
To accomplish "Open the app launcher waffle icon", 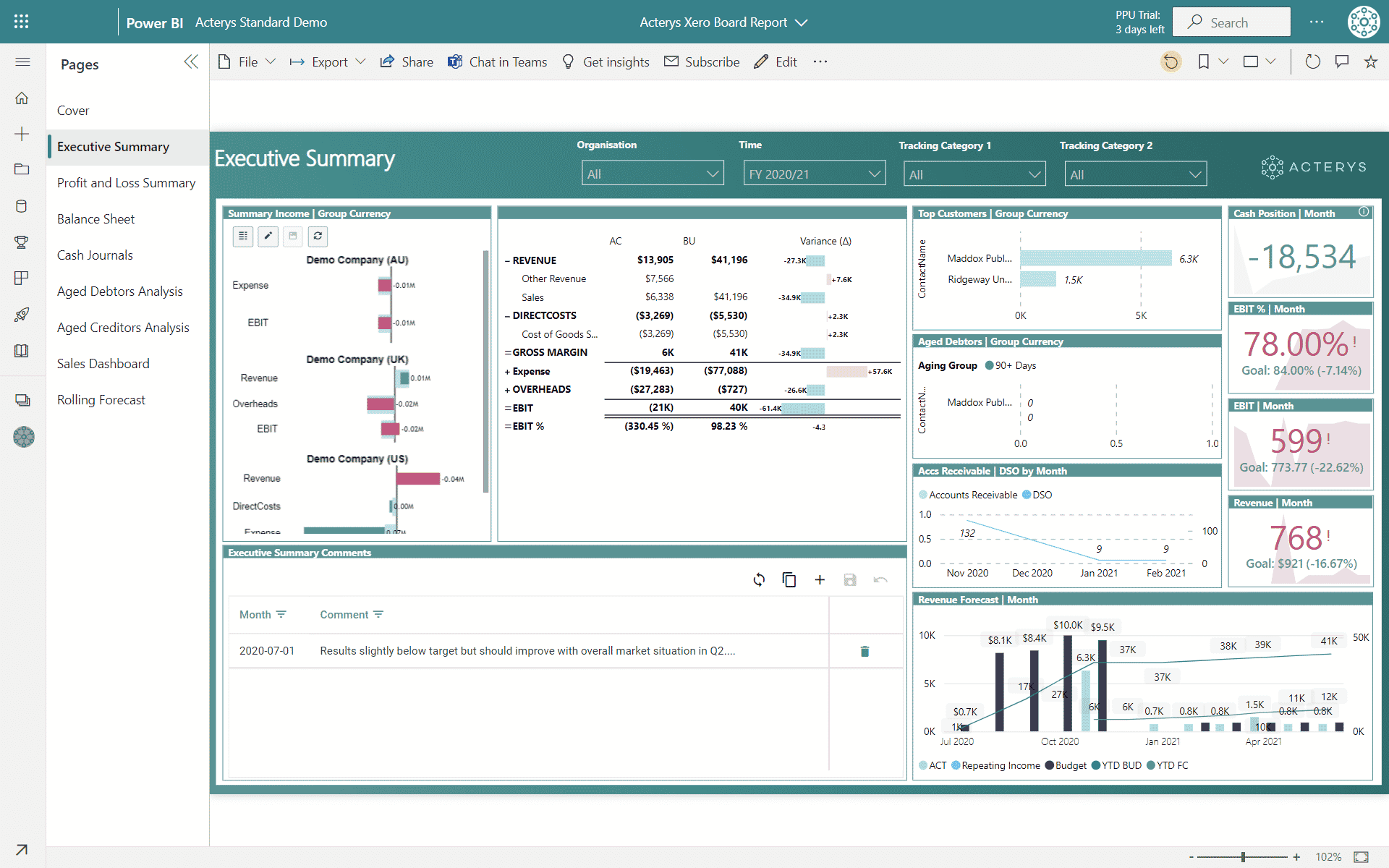I will pyautogui.click(x=21, y=22).
